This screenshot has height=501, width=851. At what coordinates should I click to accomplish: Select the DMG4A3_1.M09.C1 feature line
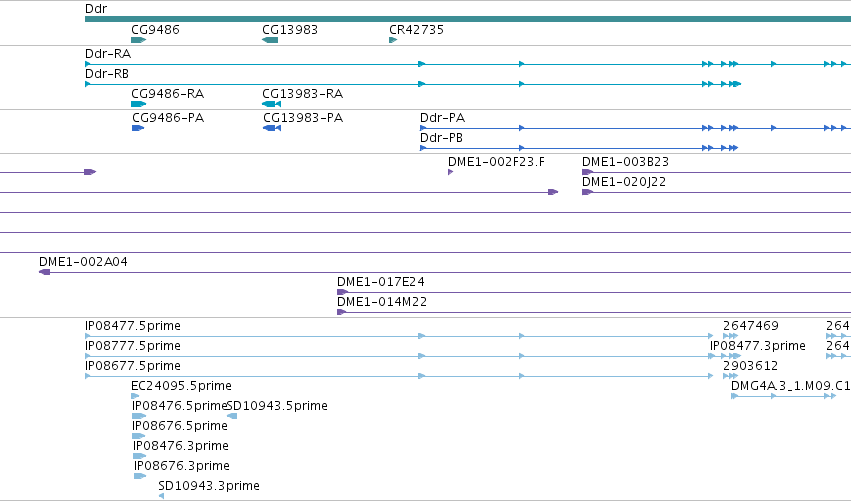[784, 396]
